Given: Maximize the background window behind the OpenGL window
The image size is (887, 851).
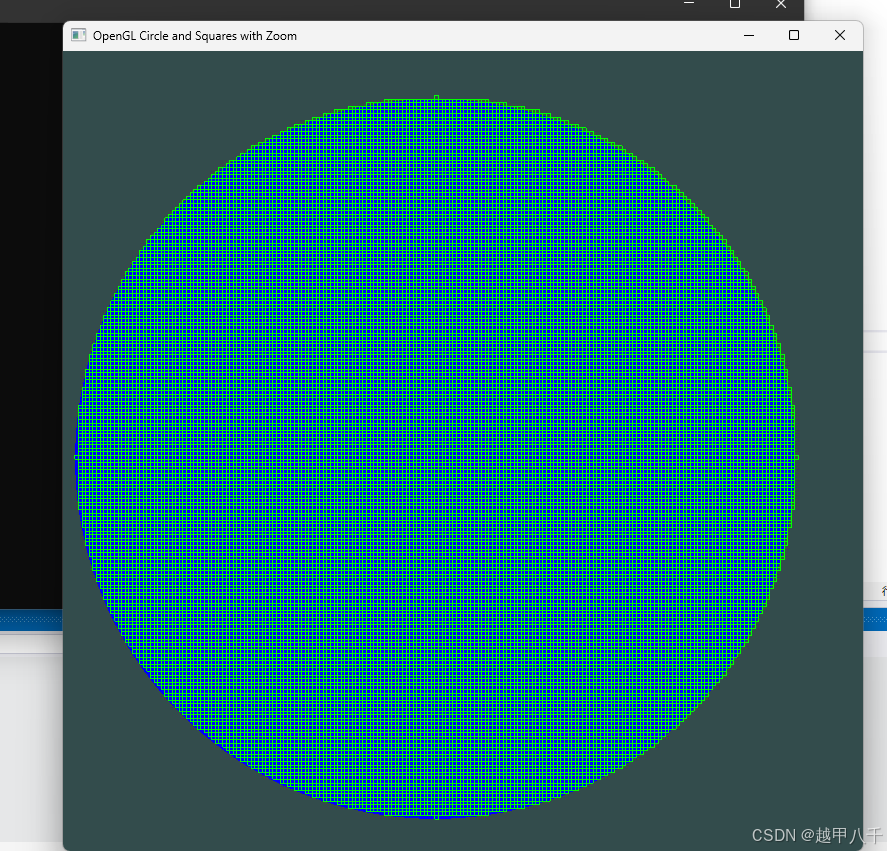Looking at the screenshot, I should coord(735,5).
